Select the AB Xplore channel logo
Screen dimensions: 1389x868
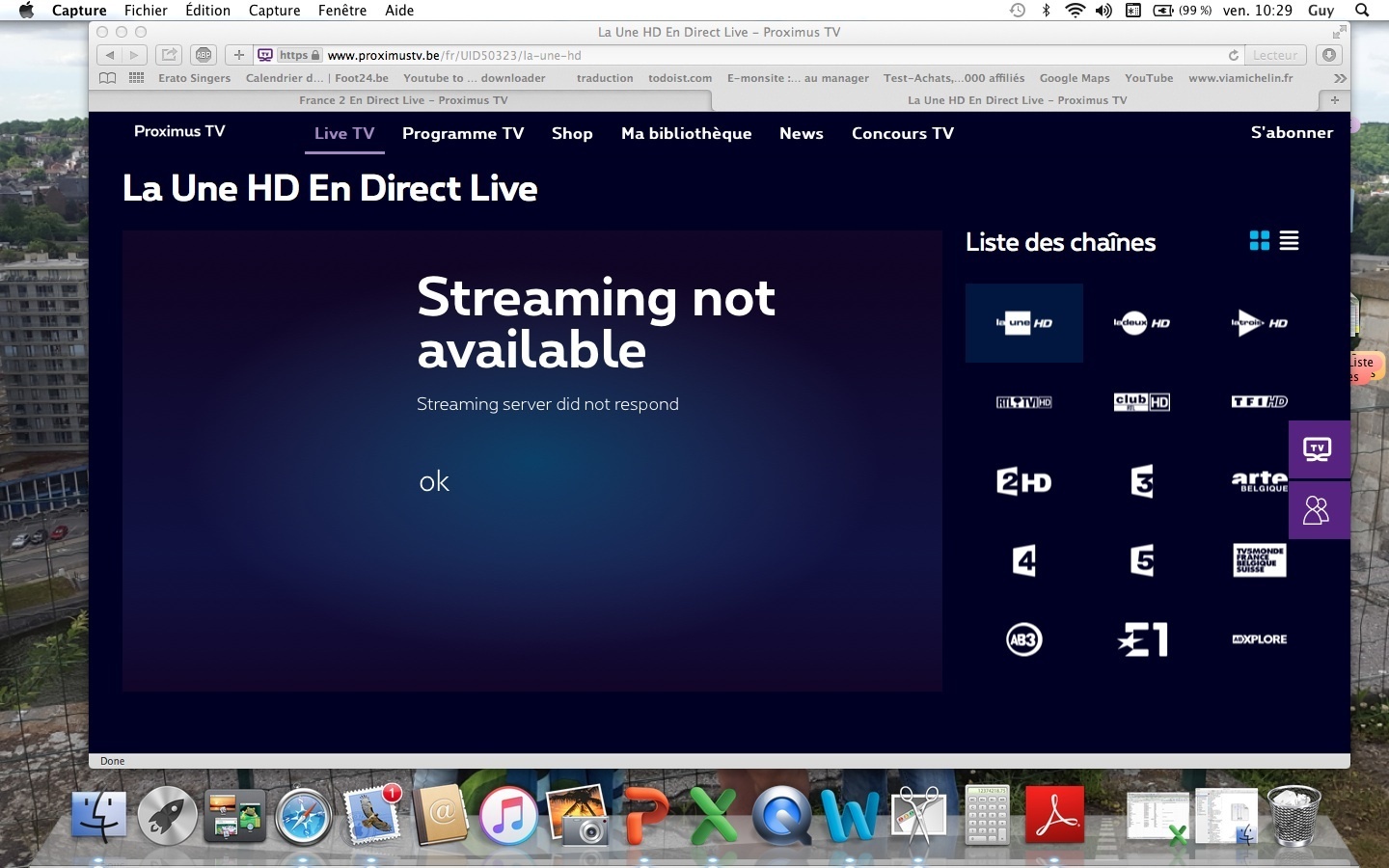(1260, 639)
